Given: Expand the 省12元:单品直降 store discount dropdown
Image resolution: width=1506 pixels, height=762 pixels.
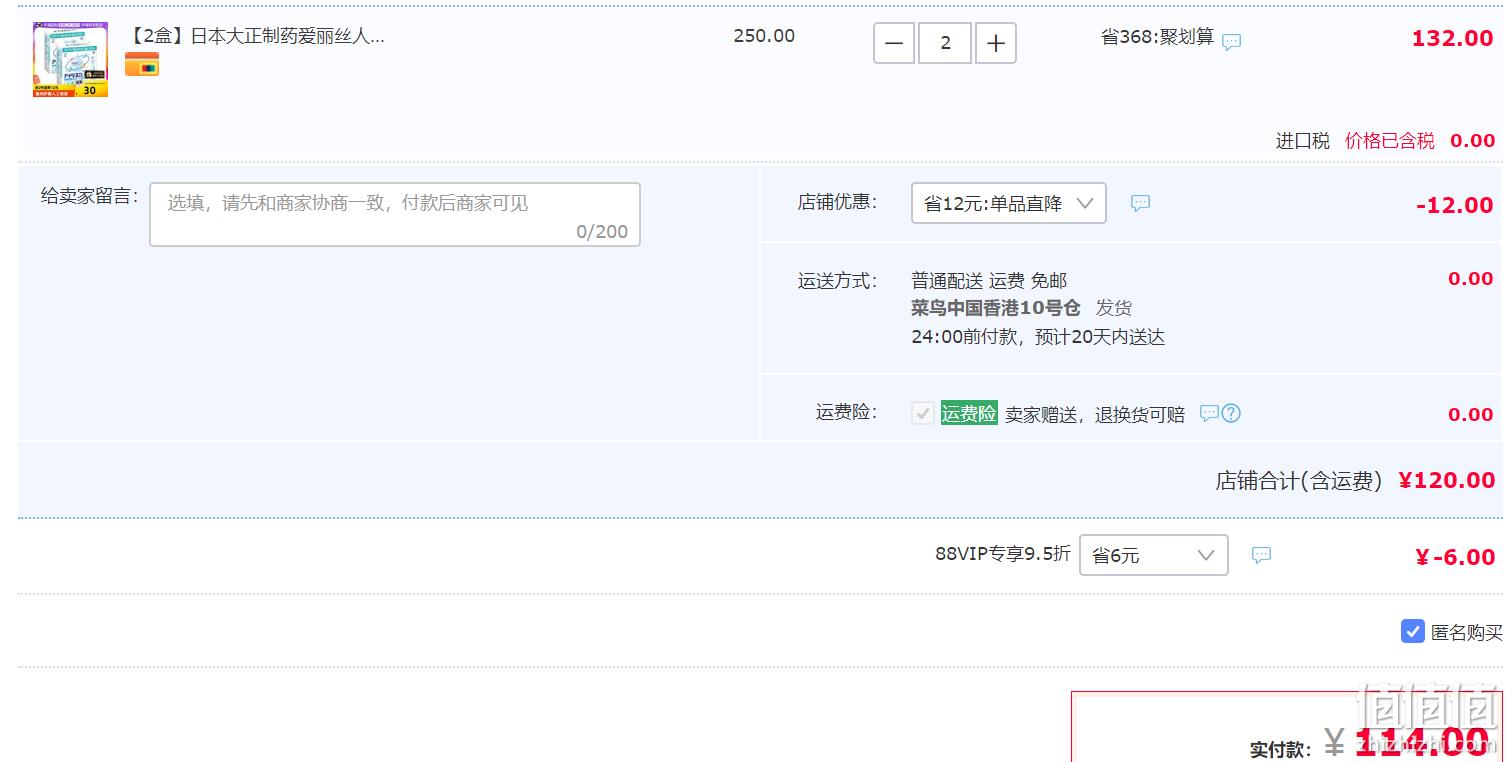Looking at the screenshot, I should [x=1009, y=203].
